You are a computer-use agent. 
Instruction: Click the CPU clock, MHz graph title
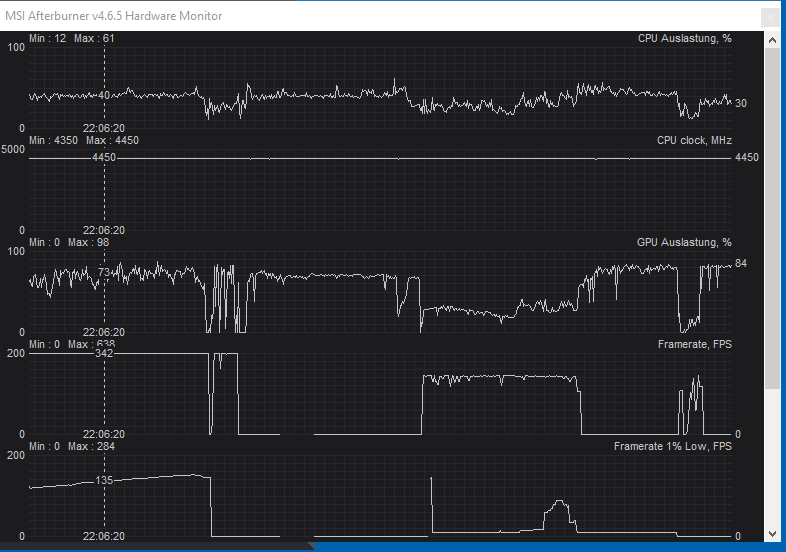tap(694, 140)
